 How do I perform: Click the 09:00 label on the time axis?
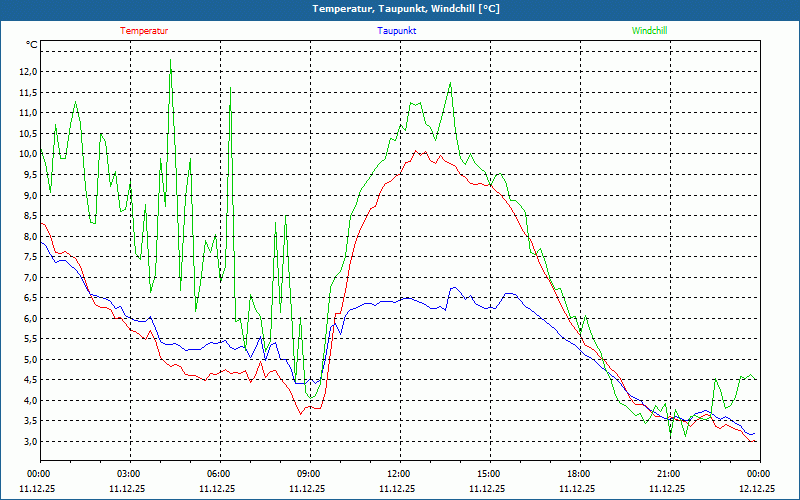pyautogui.click(x=309, y=474)
